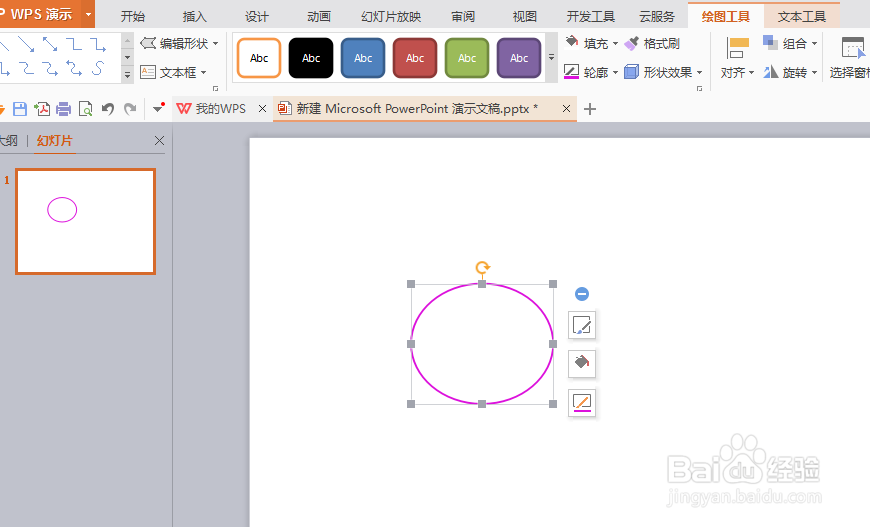Viewport: 870px width, 527px height.
Task: Apply the green Abc shape style
Action: 467,58
